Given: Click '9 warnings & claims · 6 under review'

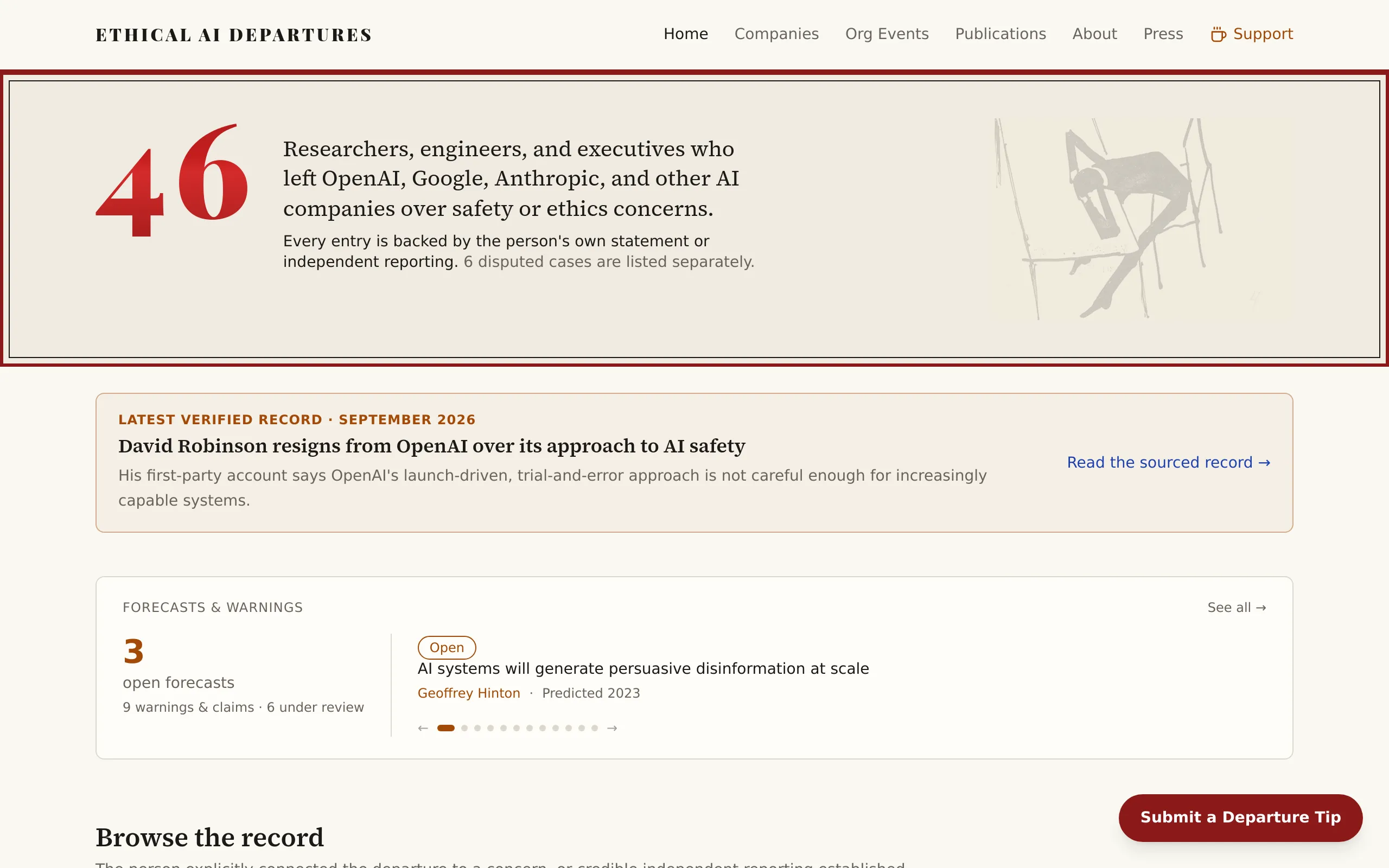Looking at the screenshot, I should (244, 707).
